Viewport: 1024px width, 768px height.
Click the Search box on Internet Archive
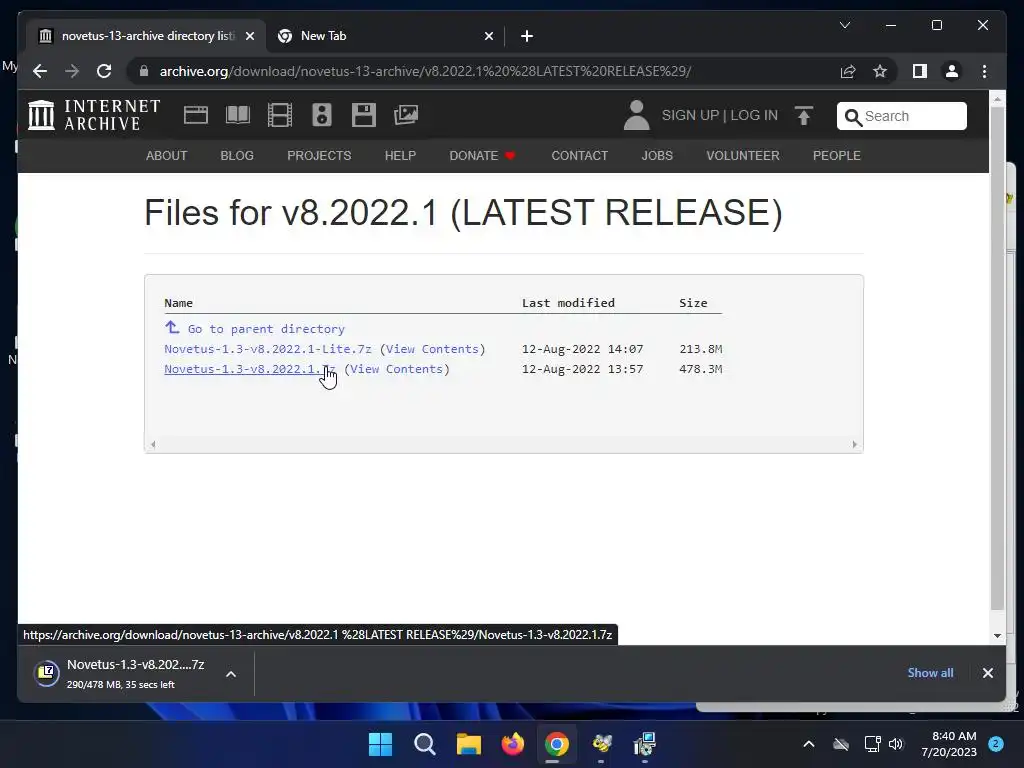tap(901, 116)
